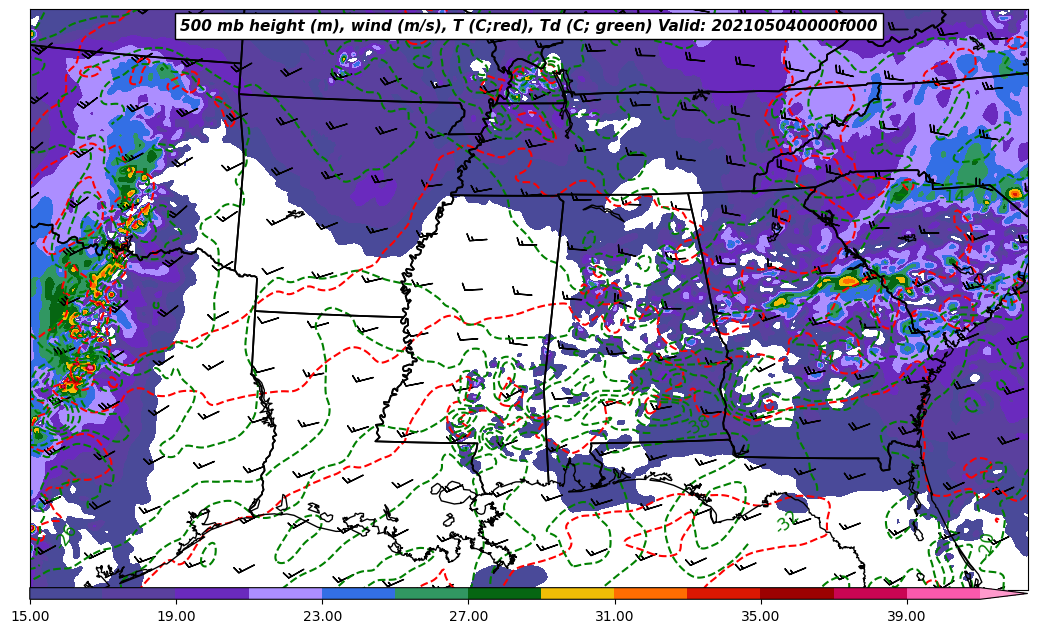The width and height of the screenshot is (1037, 633).
Task: Click the pink arrow tip of colorbar
Action: tap(1005, 593)
